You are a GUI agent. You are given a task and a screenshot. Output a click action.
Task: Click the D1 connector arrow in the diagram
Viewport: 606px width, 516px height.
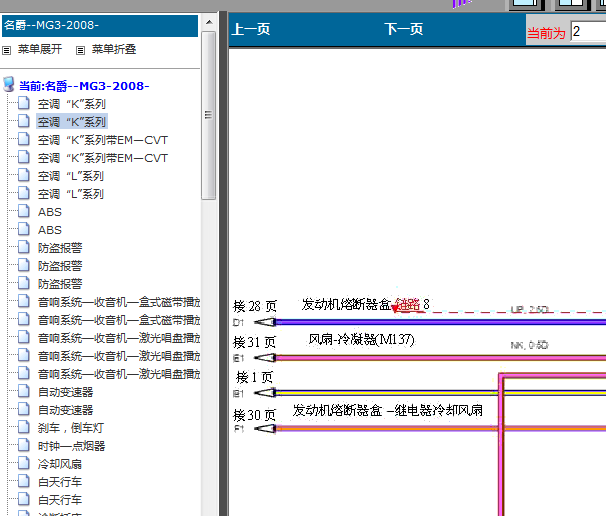click(265, 322)
